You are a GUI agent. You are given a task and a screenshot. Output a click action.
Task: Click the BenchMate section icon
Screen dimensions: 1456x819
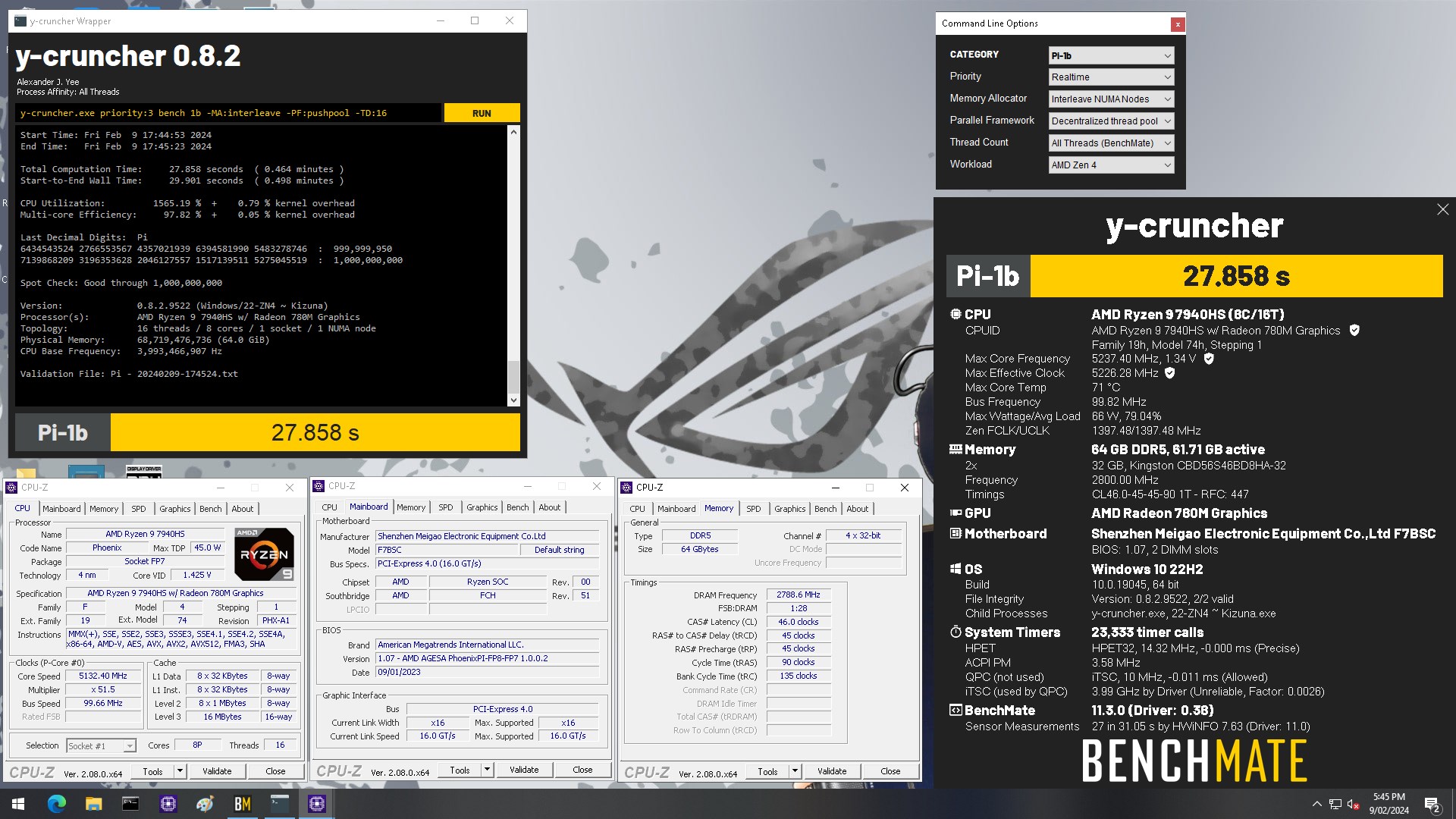tap(955, 711)
